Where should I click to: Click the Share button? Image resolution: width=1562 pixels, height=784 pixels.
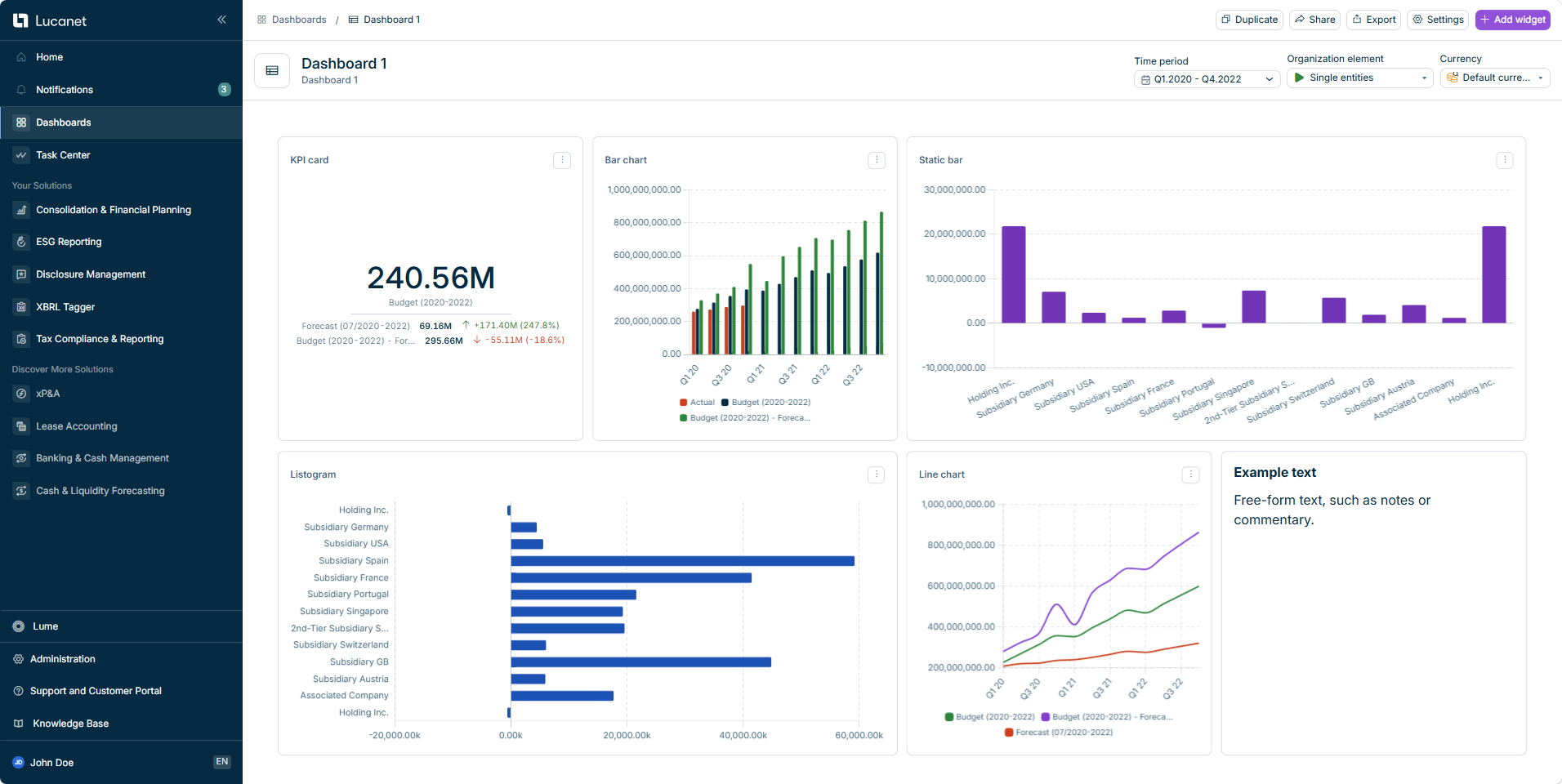coord(1314,20)
